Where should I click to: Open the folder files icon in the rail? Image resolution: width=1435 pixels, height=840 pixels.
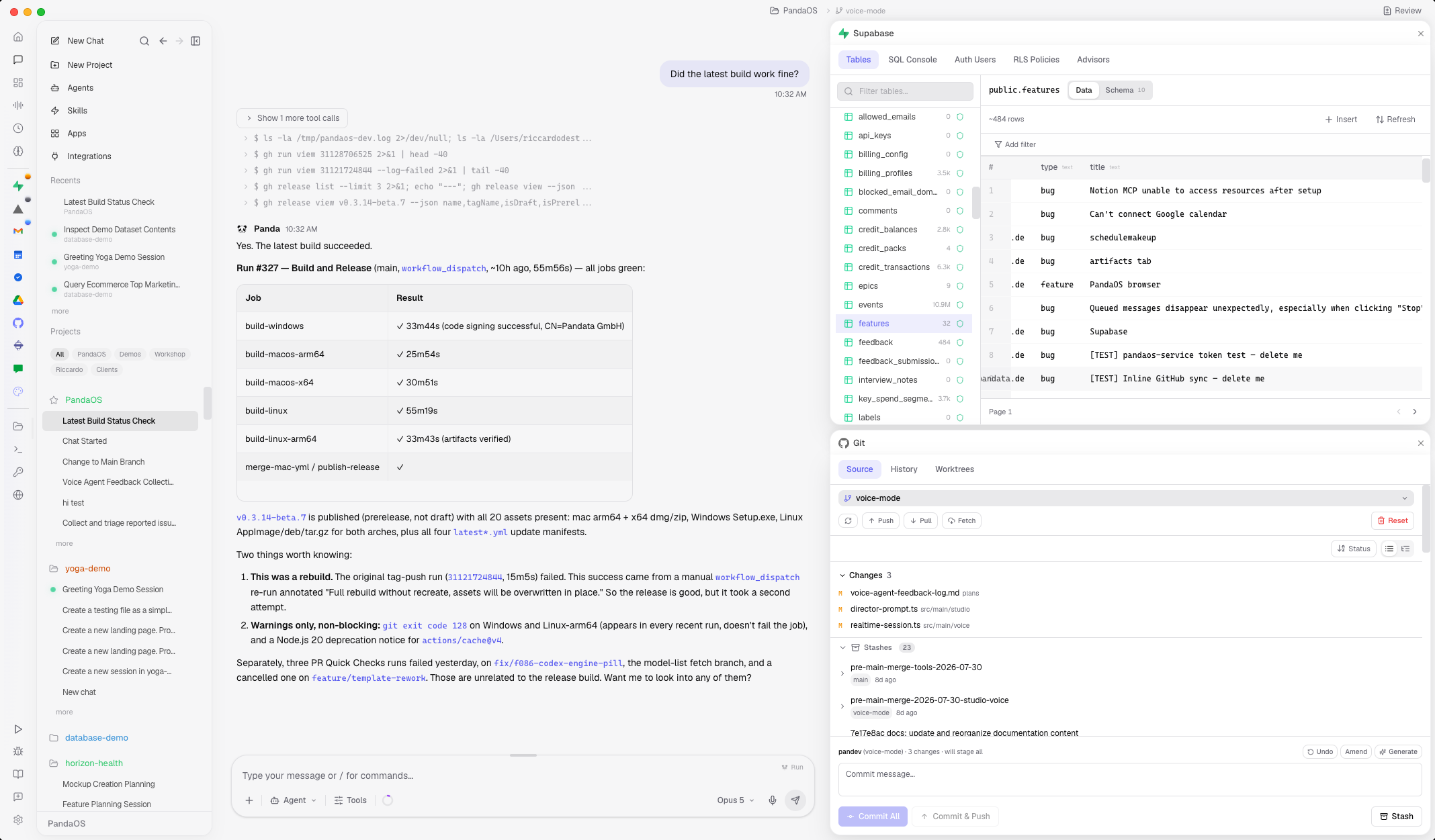tap(18, 426)
